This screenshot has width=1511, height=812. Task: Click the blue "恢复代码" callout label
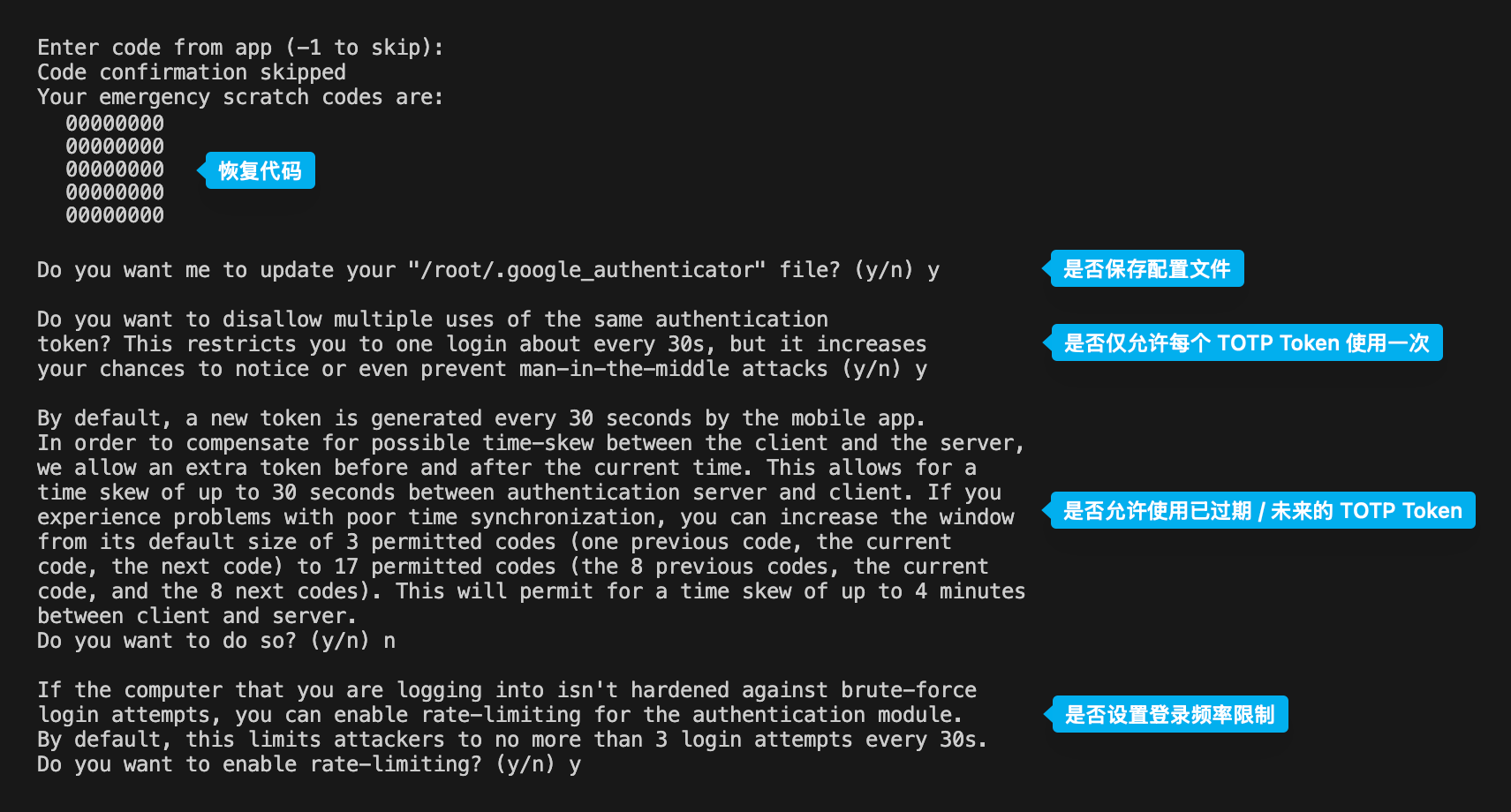tap(260, 170)
